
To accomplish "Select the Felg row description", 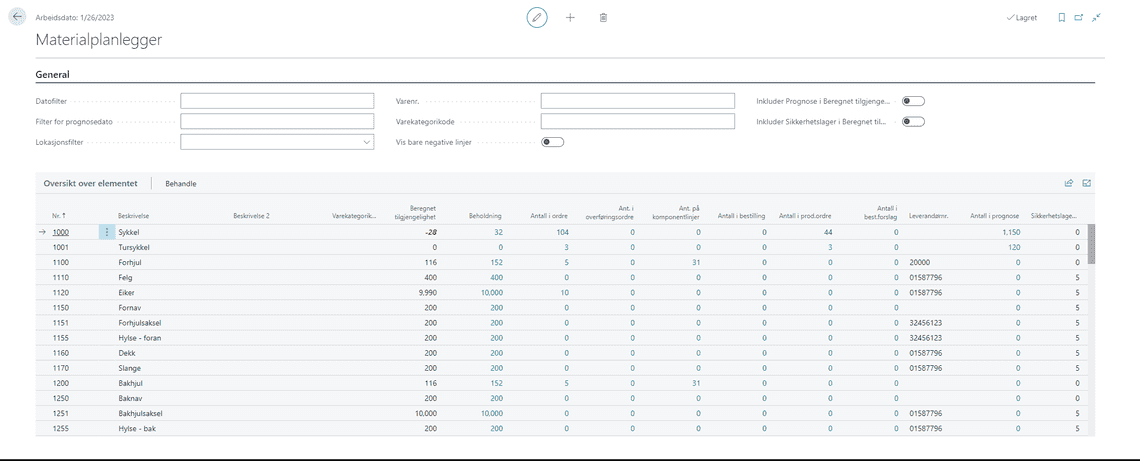I will (125, 278).
